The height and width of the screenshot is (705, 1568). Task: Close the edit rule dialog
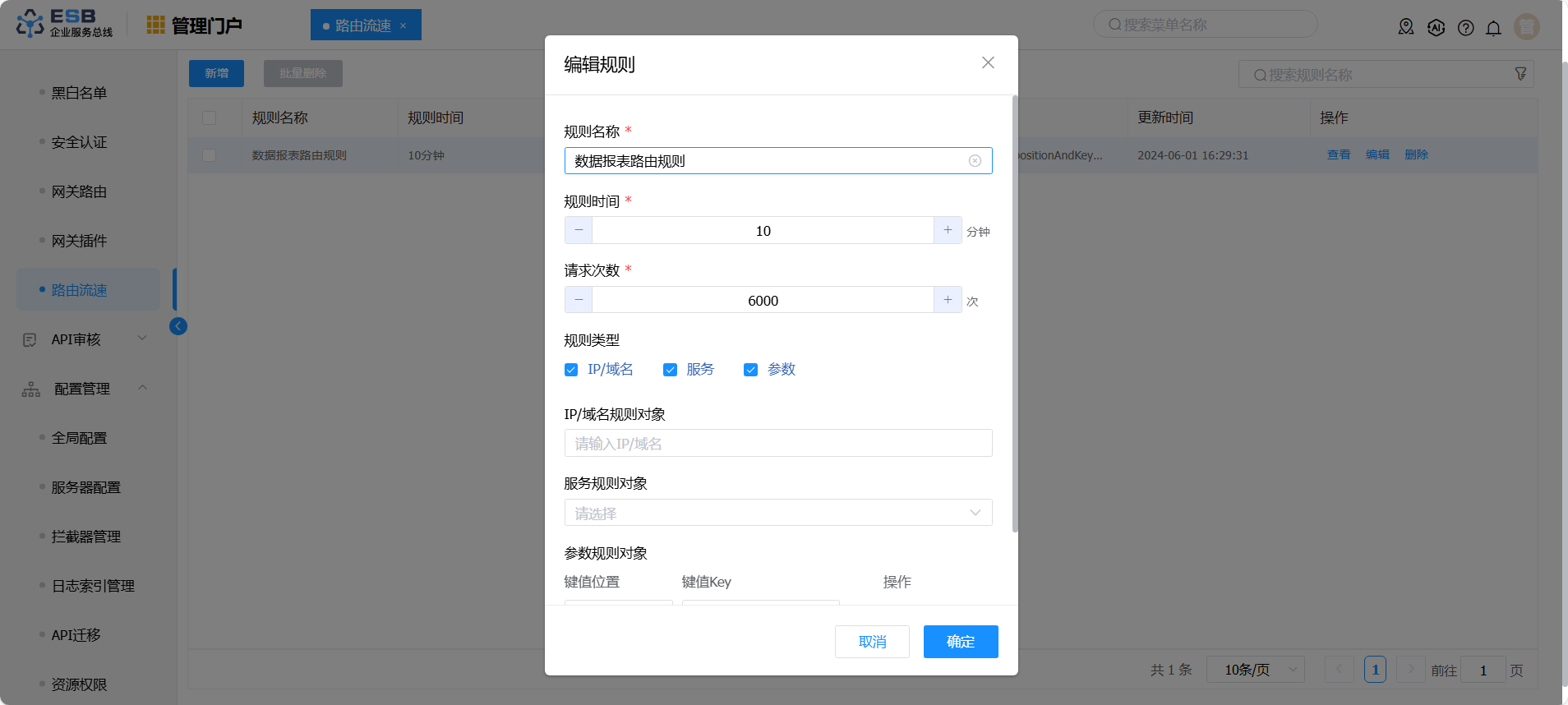[x=988, y=63]
